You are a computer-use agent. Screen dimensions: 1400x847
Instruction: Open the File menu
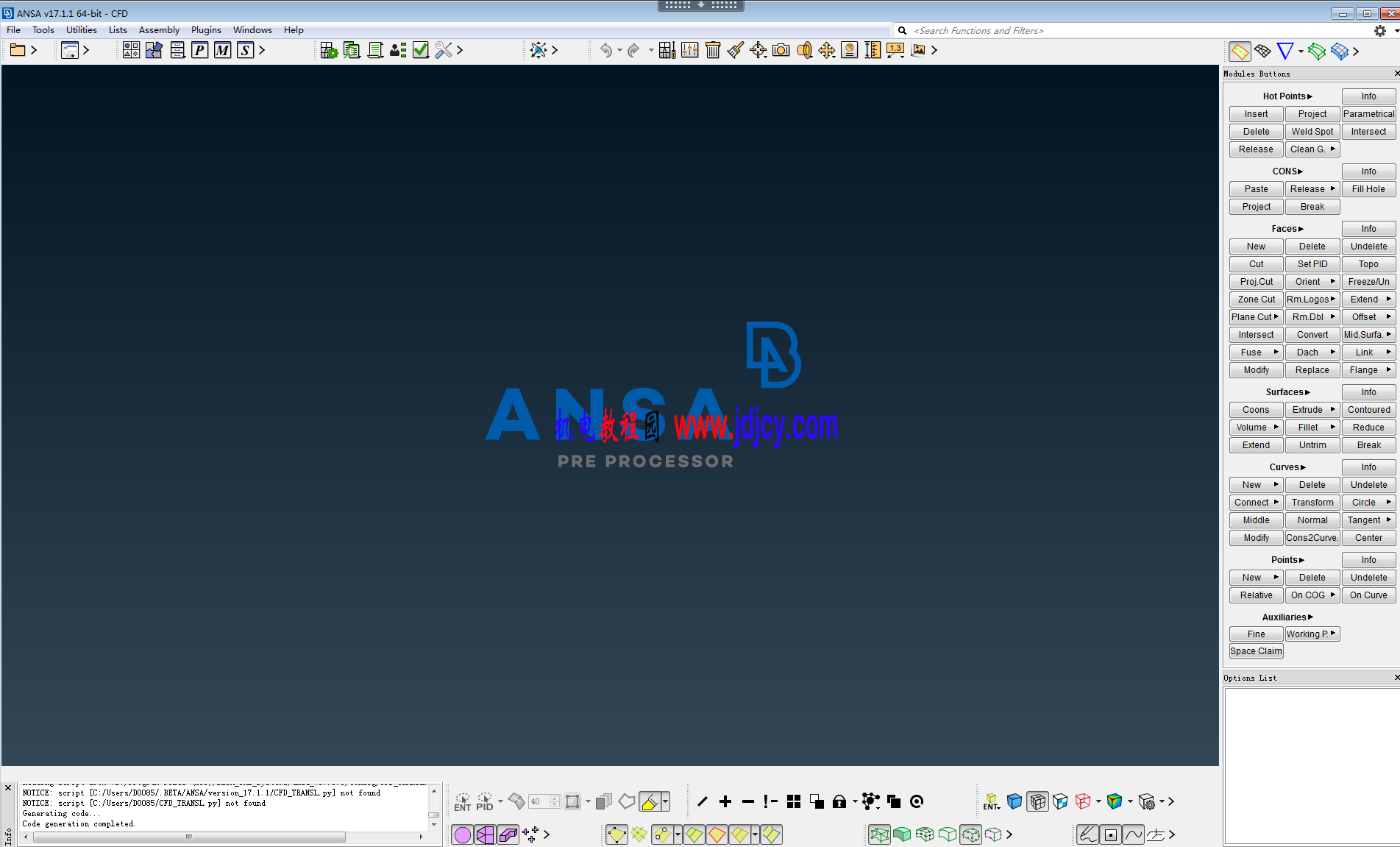tap(13, 30)
